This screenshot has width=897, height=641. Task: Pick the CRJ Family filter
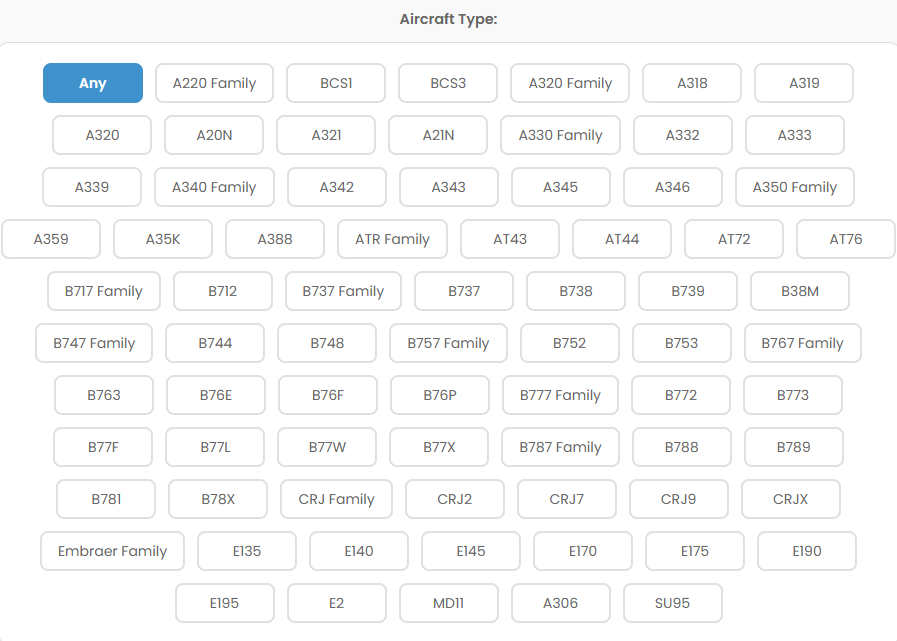point(336,499)
